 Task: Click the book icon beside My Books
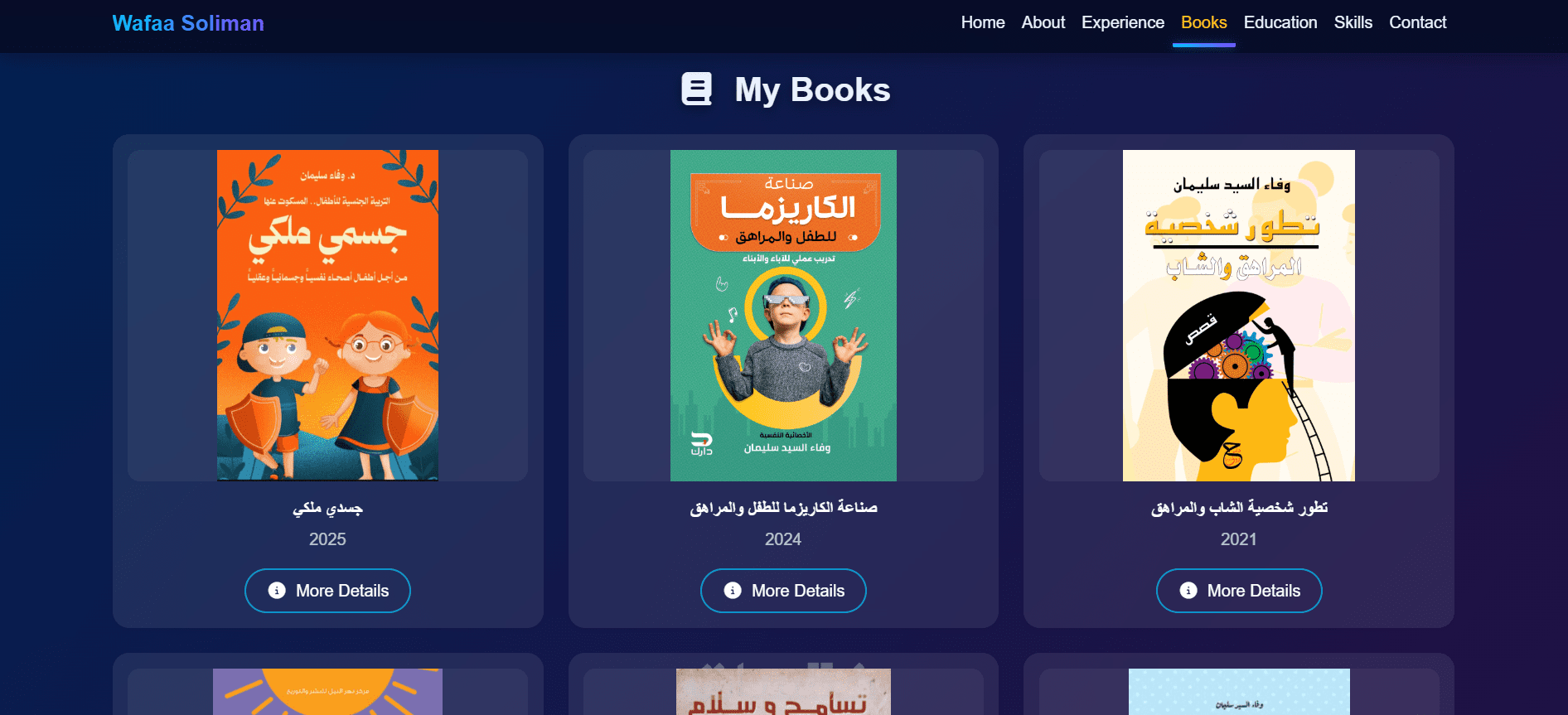[x=696, y=89]
